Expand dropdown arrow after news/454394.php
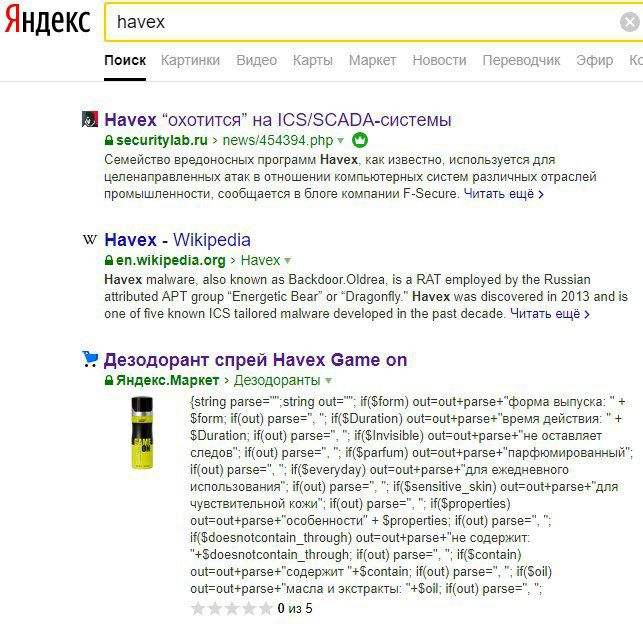Image resolution: width=643 pixels, height=630 pixels. 340,141
